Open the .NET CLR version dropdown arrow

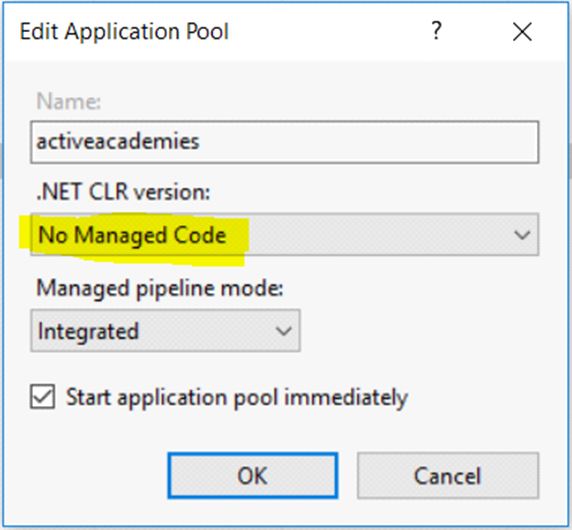pyautogui.click(x=522, y=235)
